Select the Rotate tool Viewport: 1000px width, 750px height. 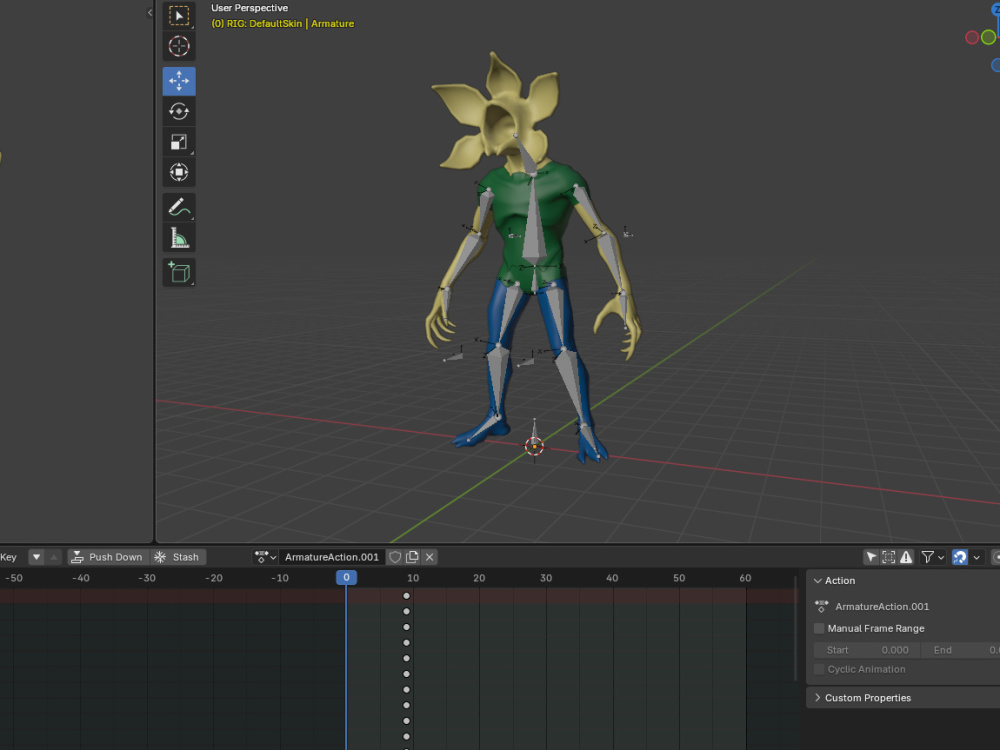[x=179, y=112]
